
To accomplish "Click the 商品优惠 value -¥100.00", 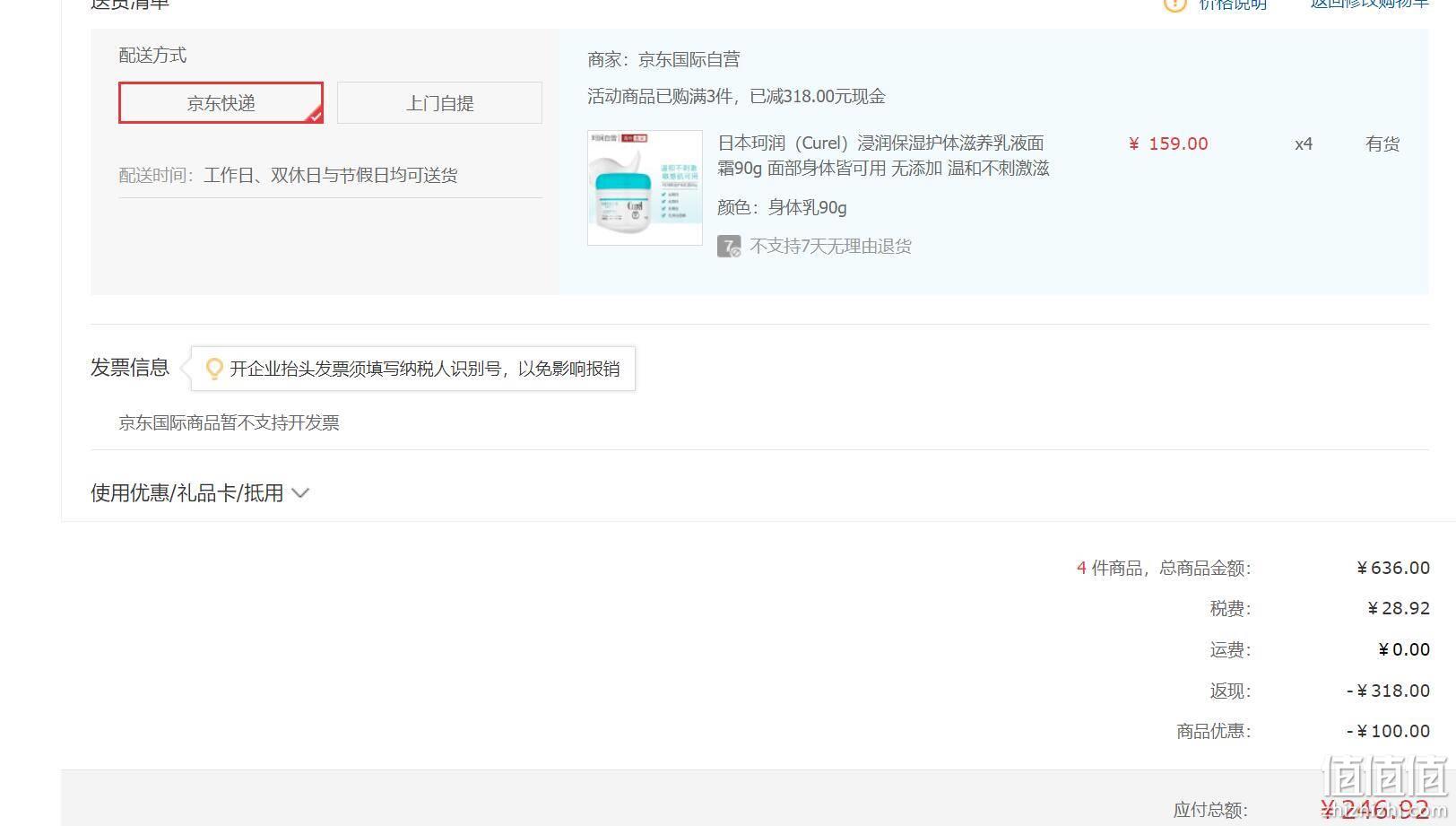I will (1388, 731).
